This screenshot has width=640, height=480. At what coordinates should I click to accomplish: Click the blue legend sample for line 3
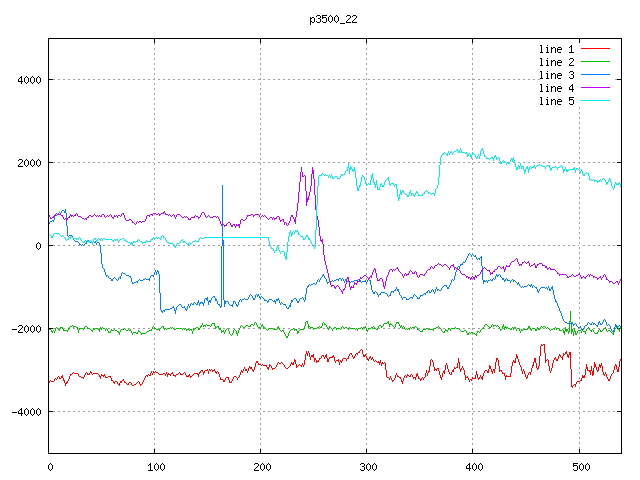[595, 75]
